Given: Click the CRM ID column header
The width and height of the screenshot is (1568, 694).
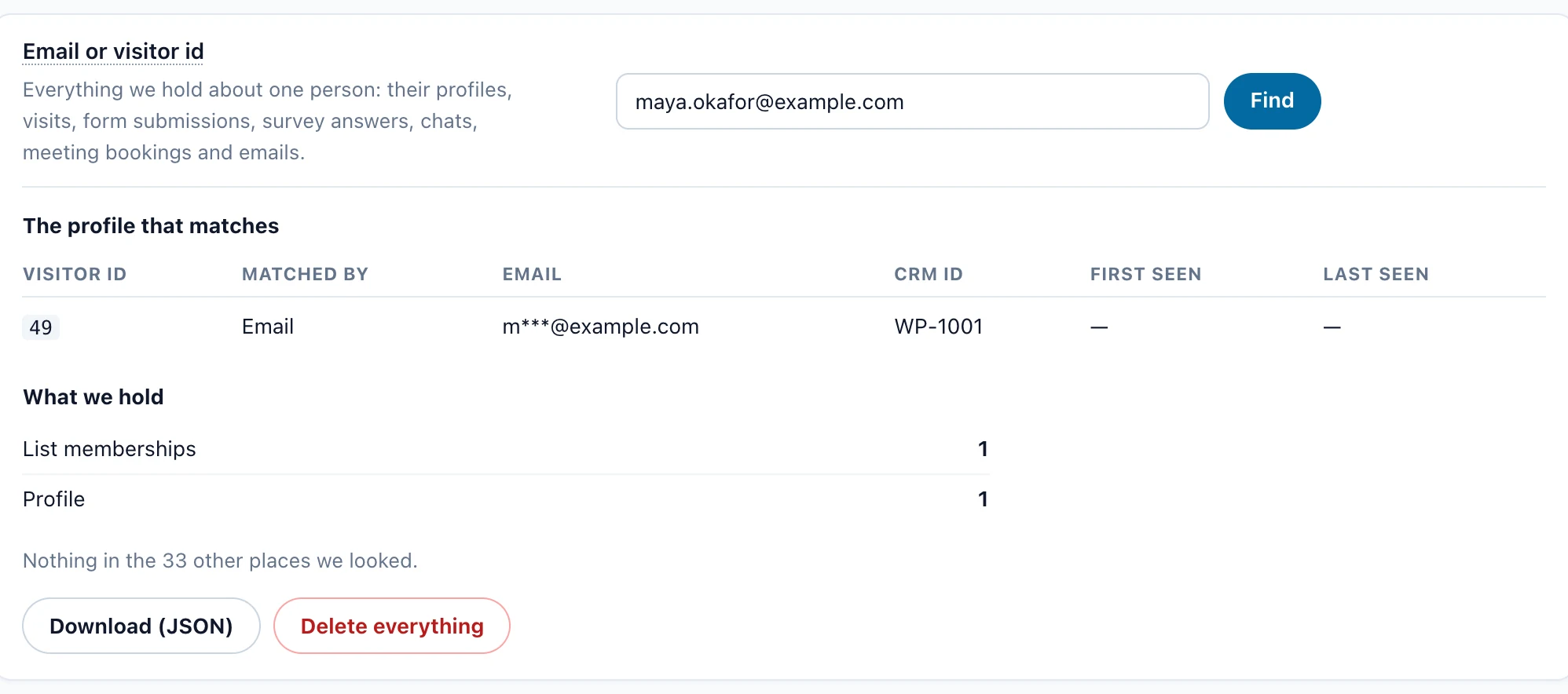Looking at the screenshot, I should pos(929,274).
